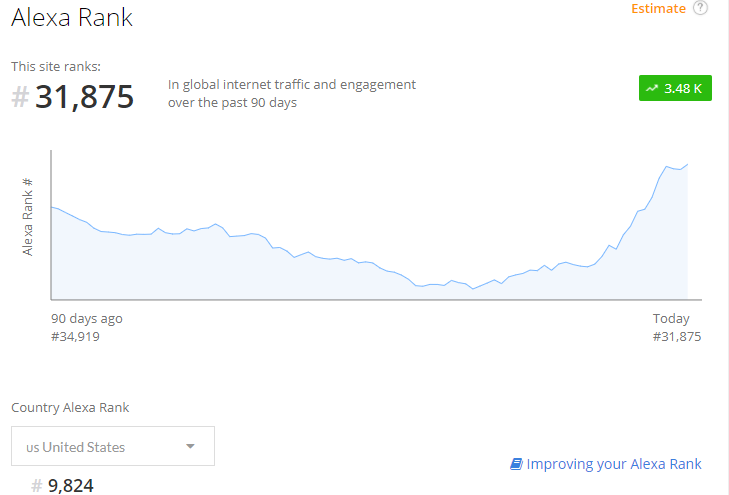
Task: Open the Country Alexa Rank dropdown
Action: [113, 447]
